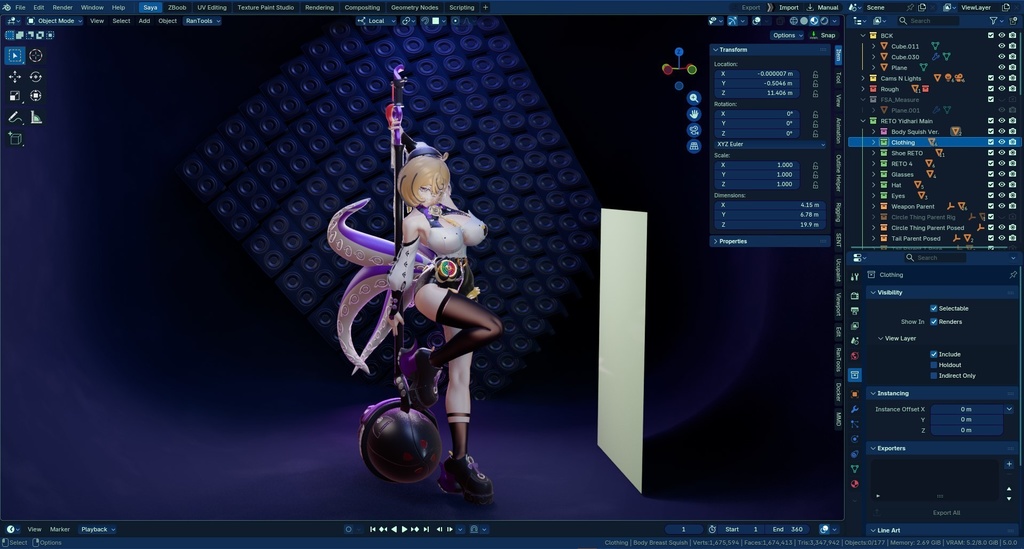Switch to the Geometry Nodes workspace
Viewport: 1024px width, 549px height.
click(x=414, y=7)
